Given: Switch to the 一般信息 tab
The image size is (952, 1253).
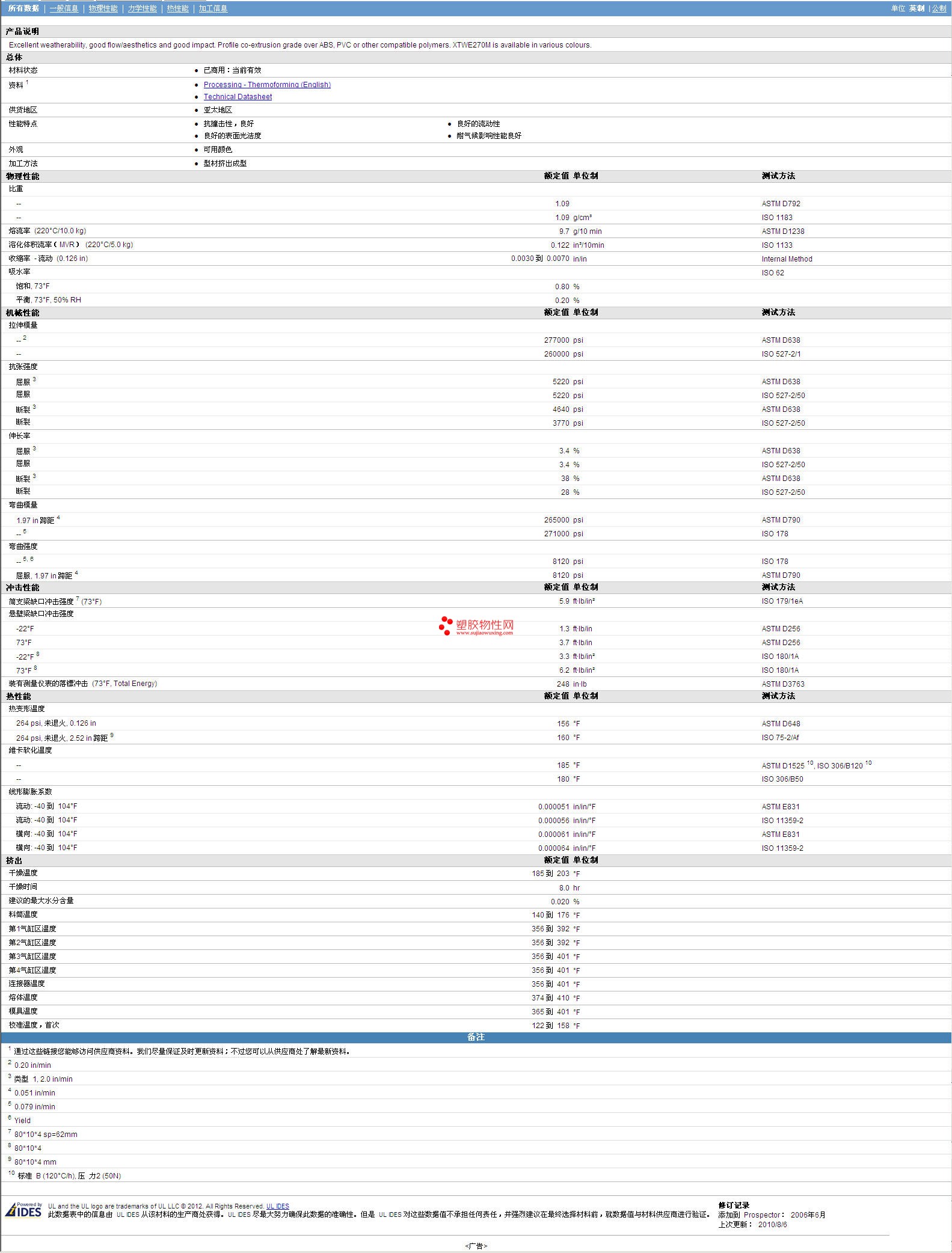Looking at the screenshot, I should (x=64, y=8).
